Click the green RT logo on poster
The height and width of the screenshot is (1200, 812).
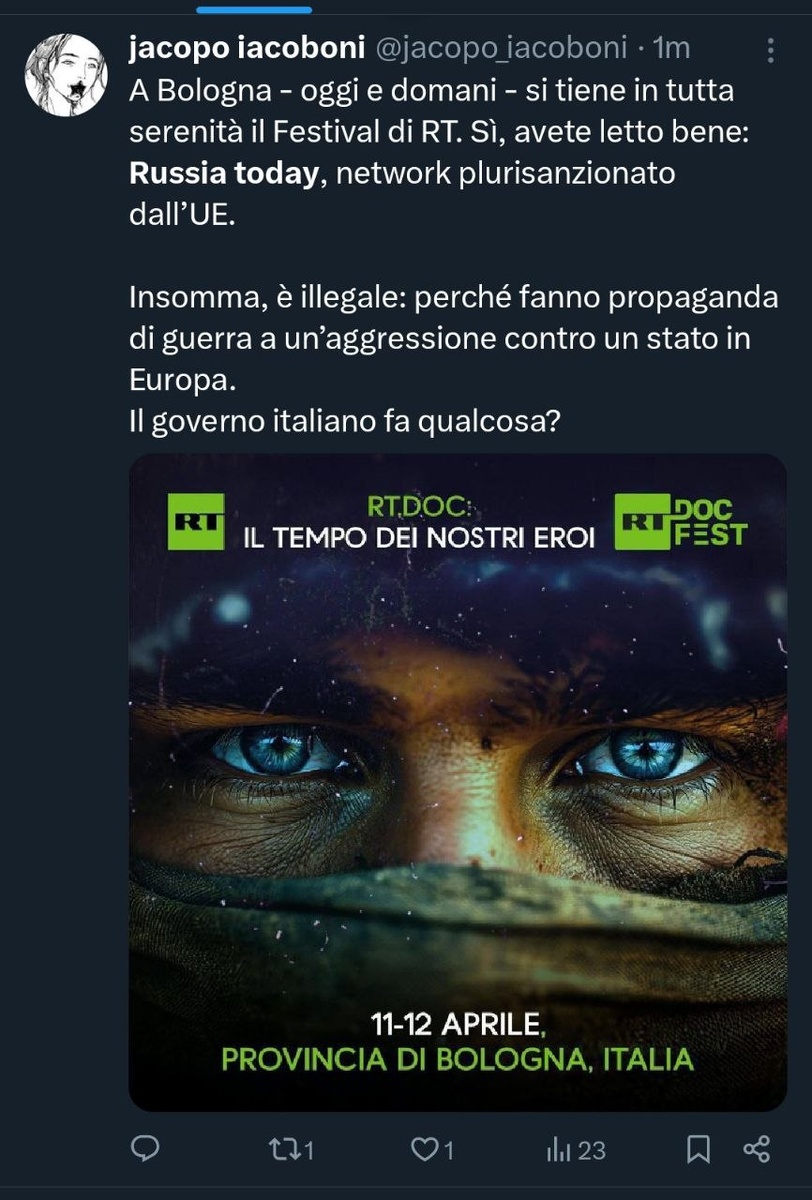click(196, 521)
